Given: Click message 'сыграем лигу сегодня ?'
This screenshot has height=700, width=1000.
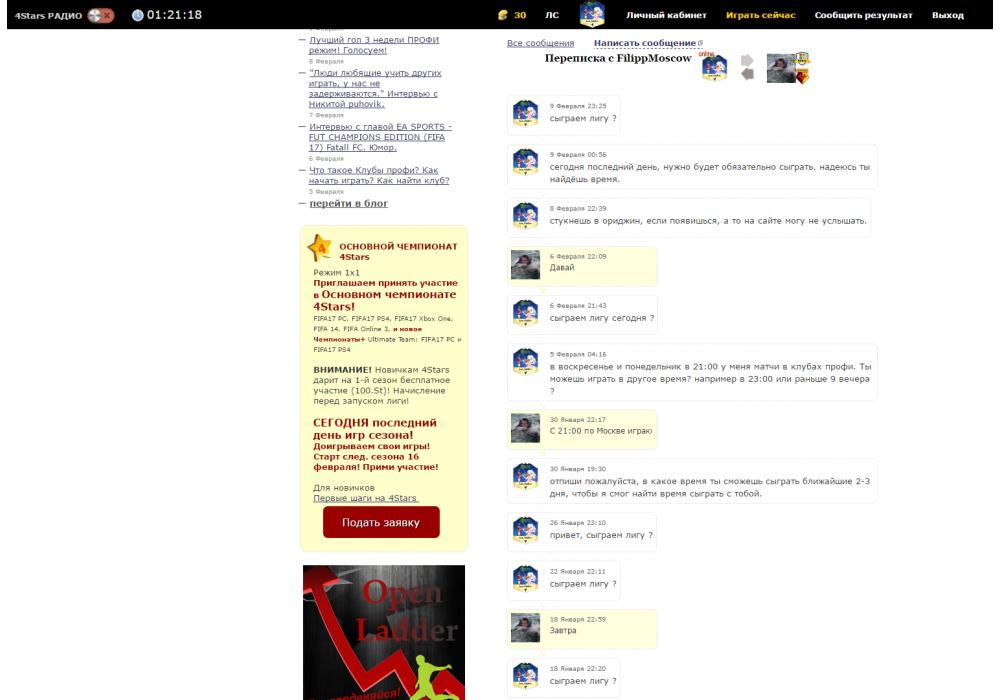Looking at the screenshot, I should pyautogui.click(x=601, y=318).
